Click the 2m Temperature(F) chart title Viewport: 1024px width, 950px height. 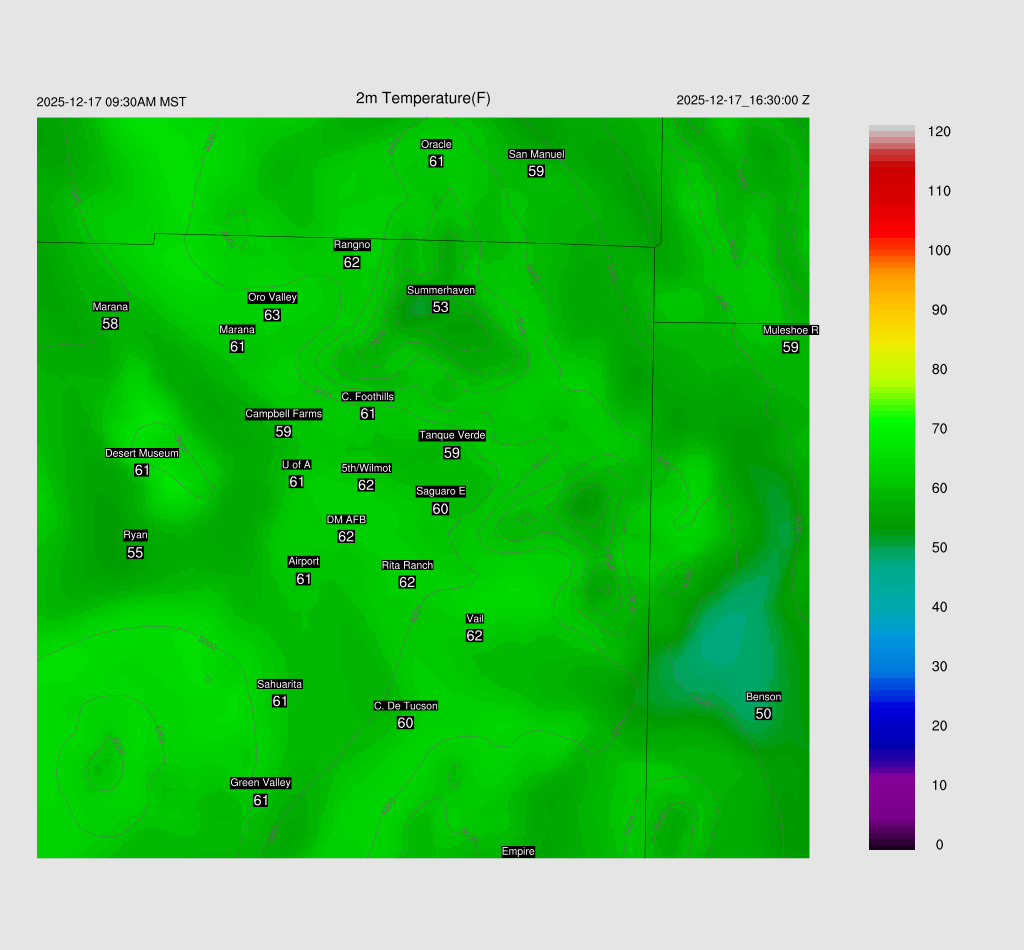pos(423,98)
